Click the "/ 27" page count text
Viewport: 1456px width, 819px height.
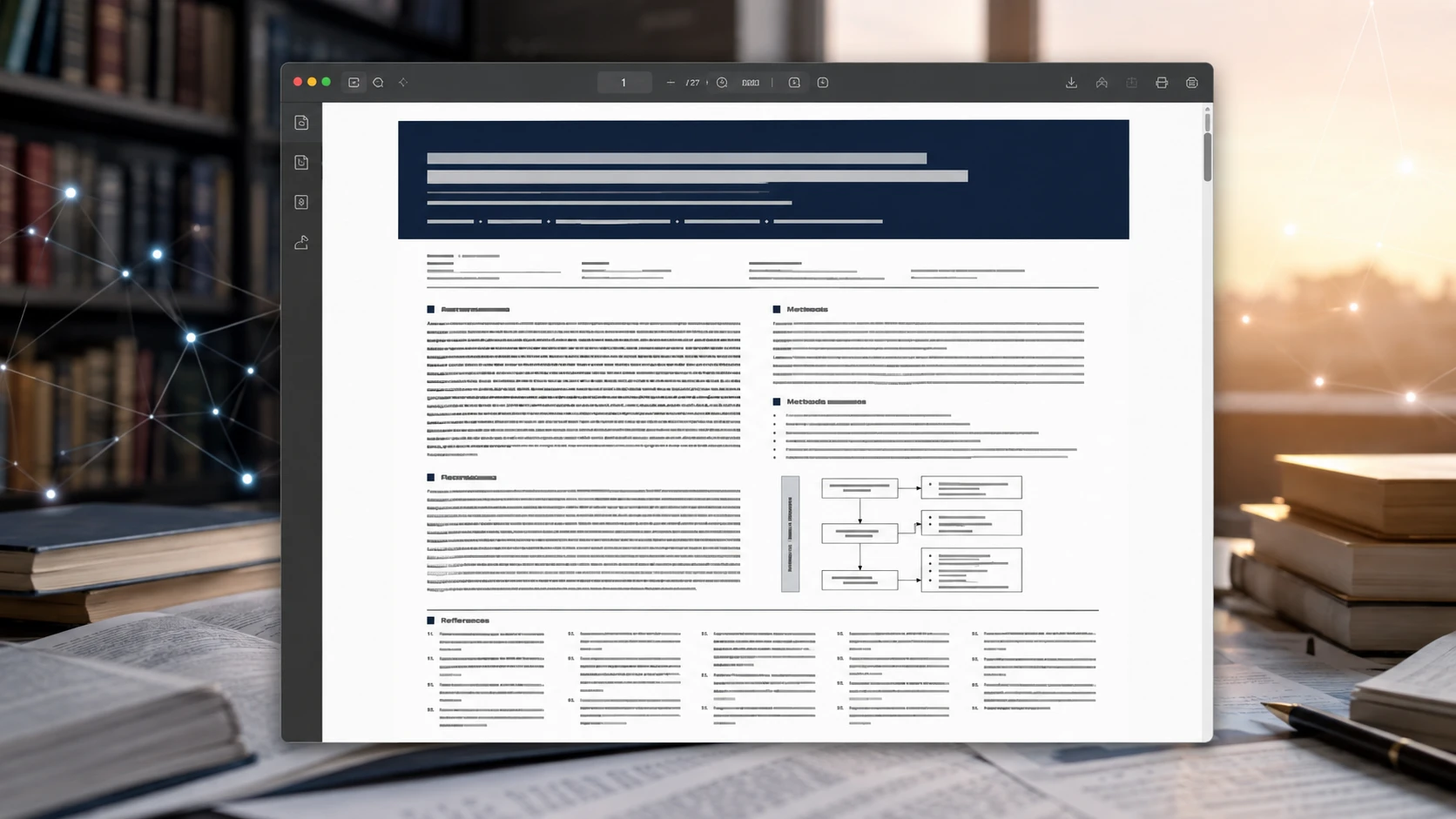tap(693, 83)
